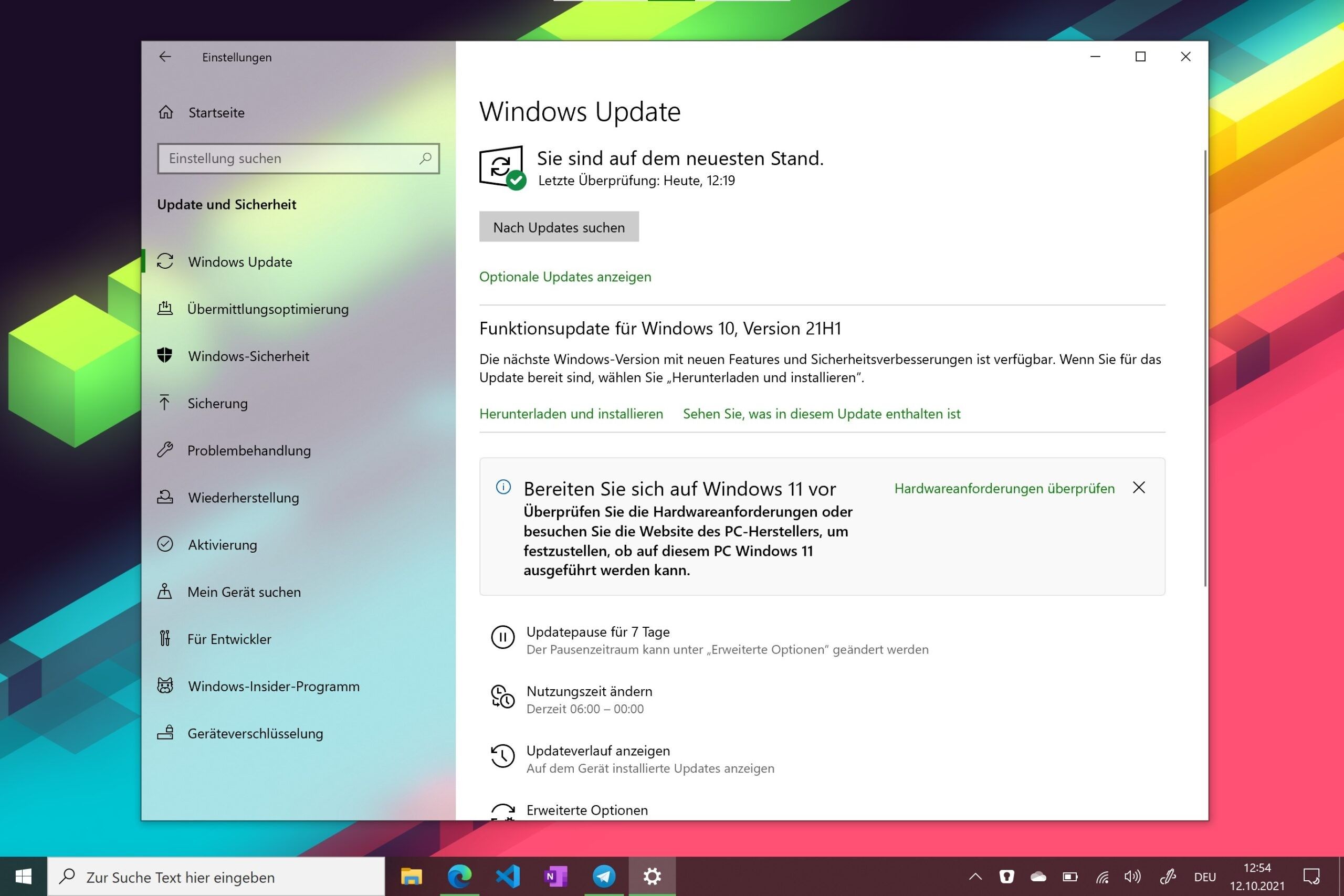Click the search magnifier in Einstellung suchen
1344x896 pixels.
click(425, 159)
